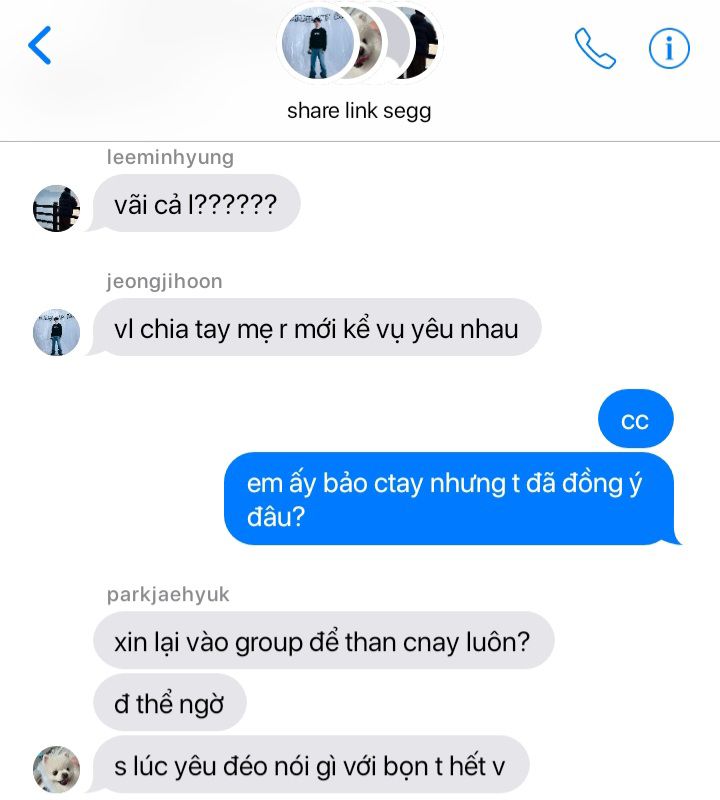Viewport: 720px width, 800px height.
Task: Select the 'vl chia tay mẹ r' message
Action: (316, 328)
